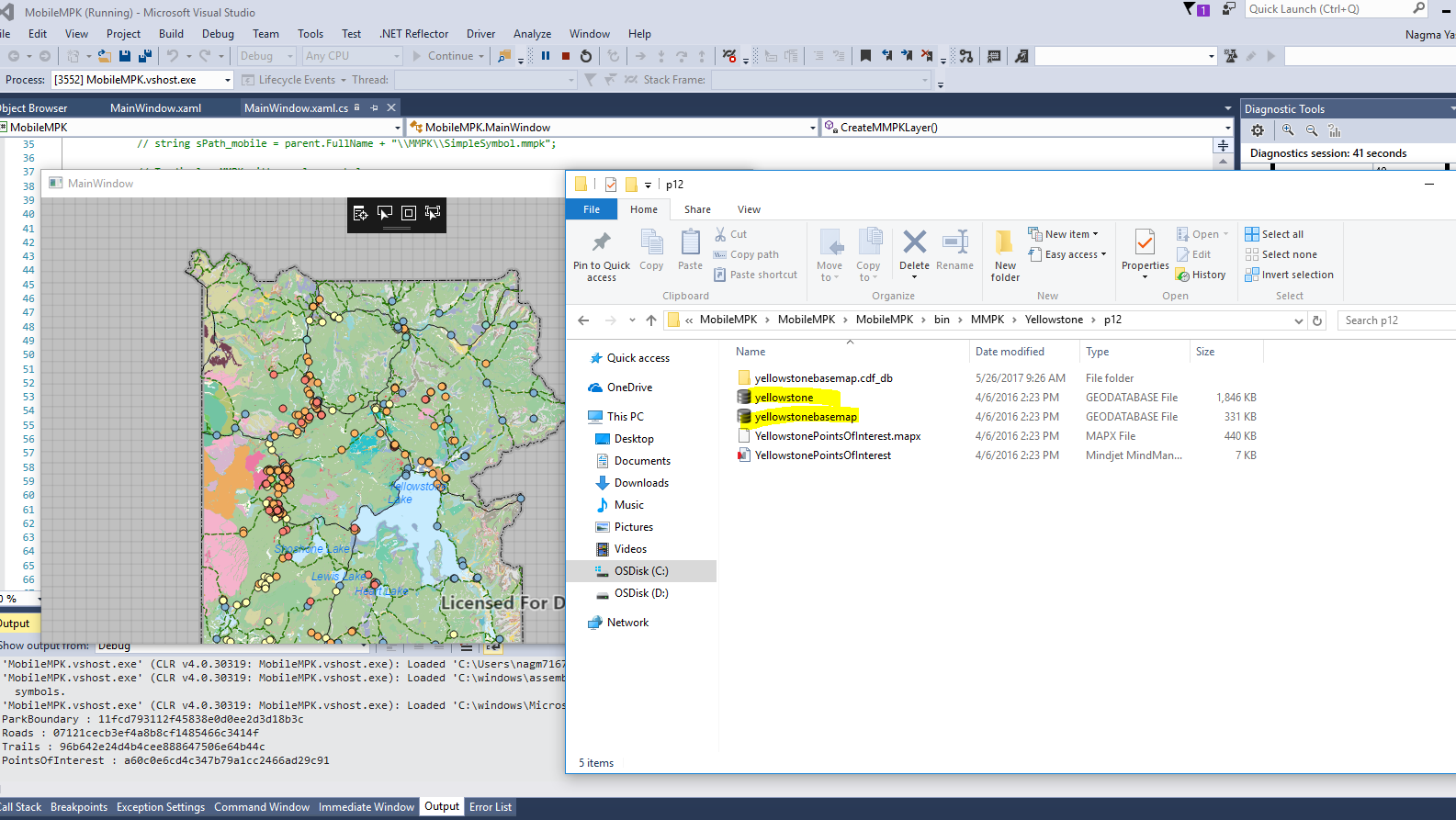Toggle Track Focused Element icon in debug toolbar
Viewport: 1456px width, 820px height.
[x=433, y=213]
